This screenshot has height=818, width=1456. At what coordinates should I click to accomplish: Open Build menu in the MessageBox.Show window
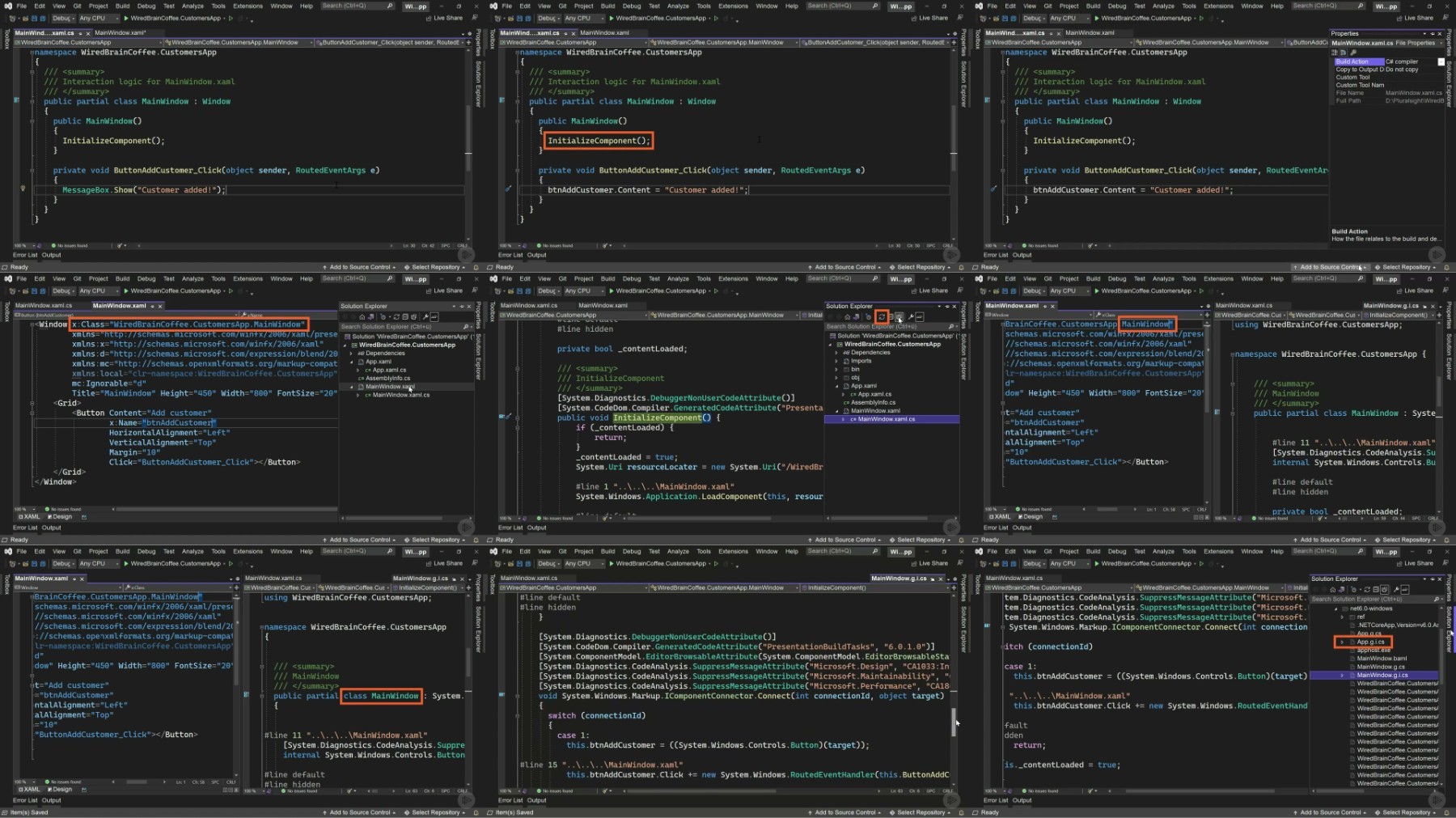point(122,6)
